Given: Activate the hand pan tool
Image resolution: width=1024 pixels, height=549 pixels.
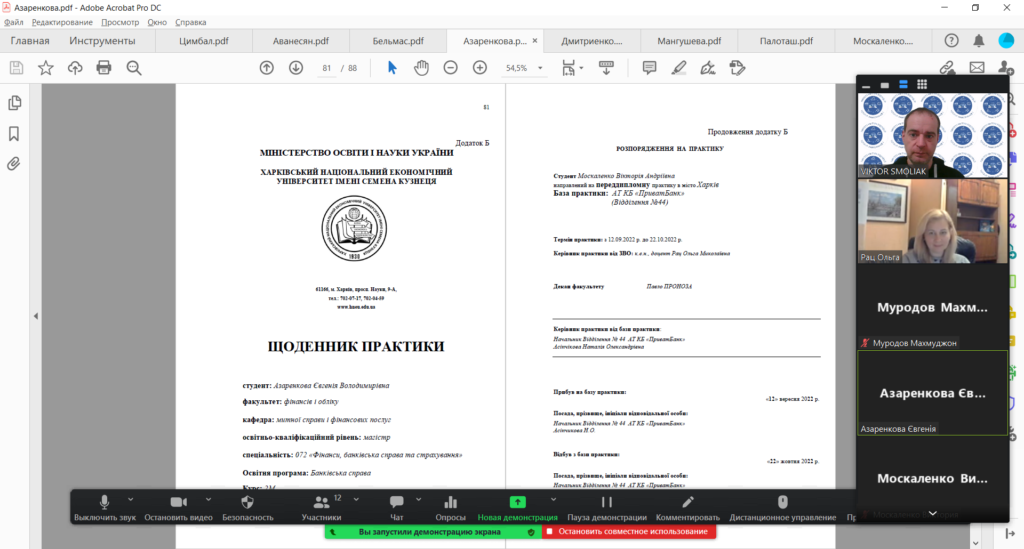Looking at the screenshot, I should pos(421,68).
